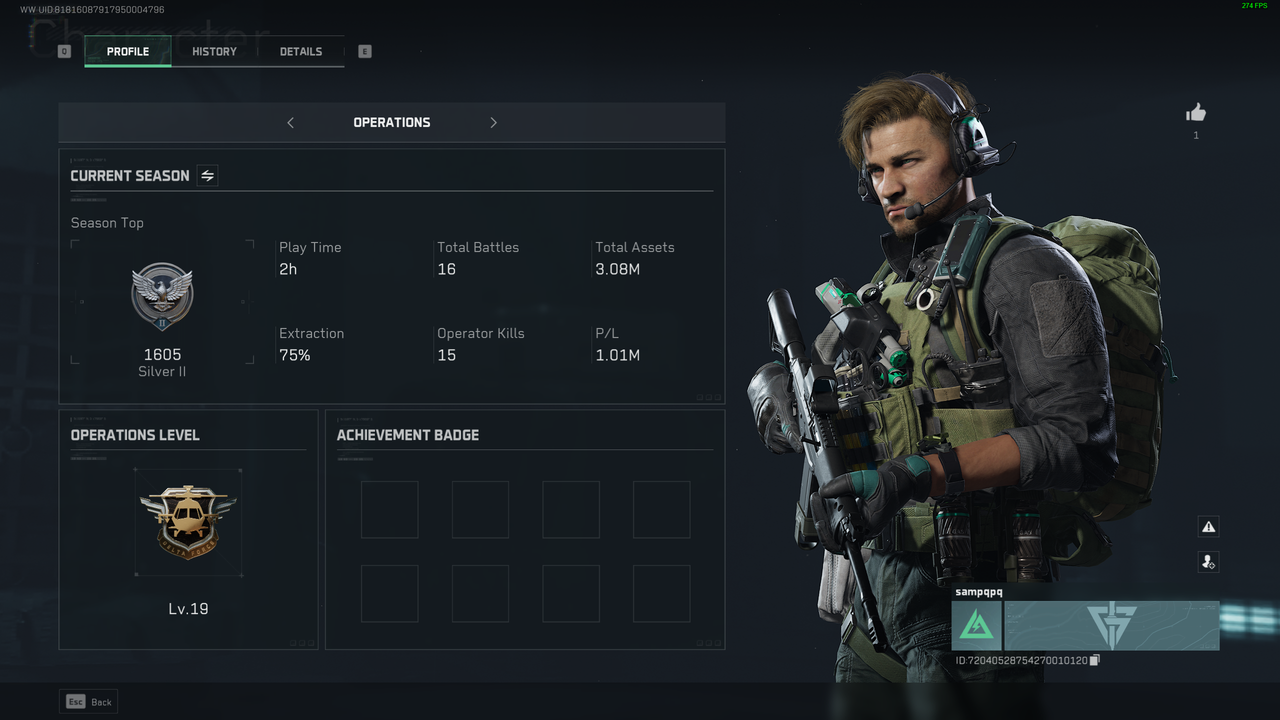Click the add friend icon
Screen dimensions: 1280x720
click(x=1208, y=562)
